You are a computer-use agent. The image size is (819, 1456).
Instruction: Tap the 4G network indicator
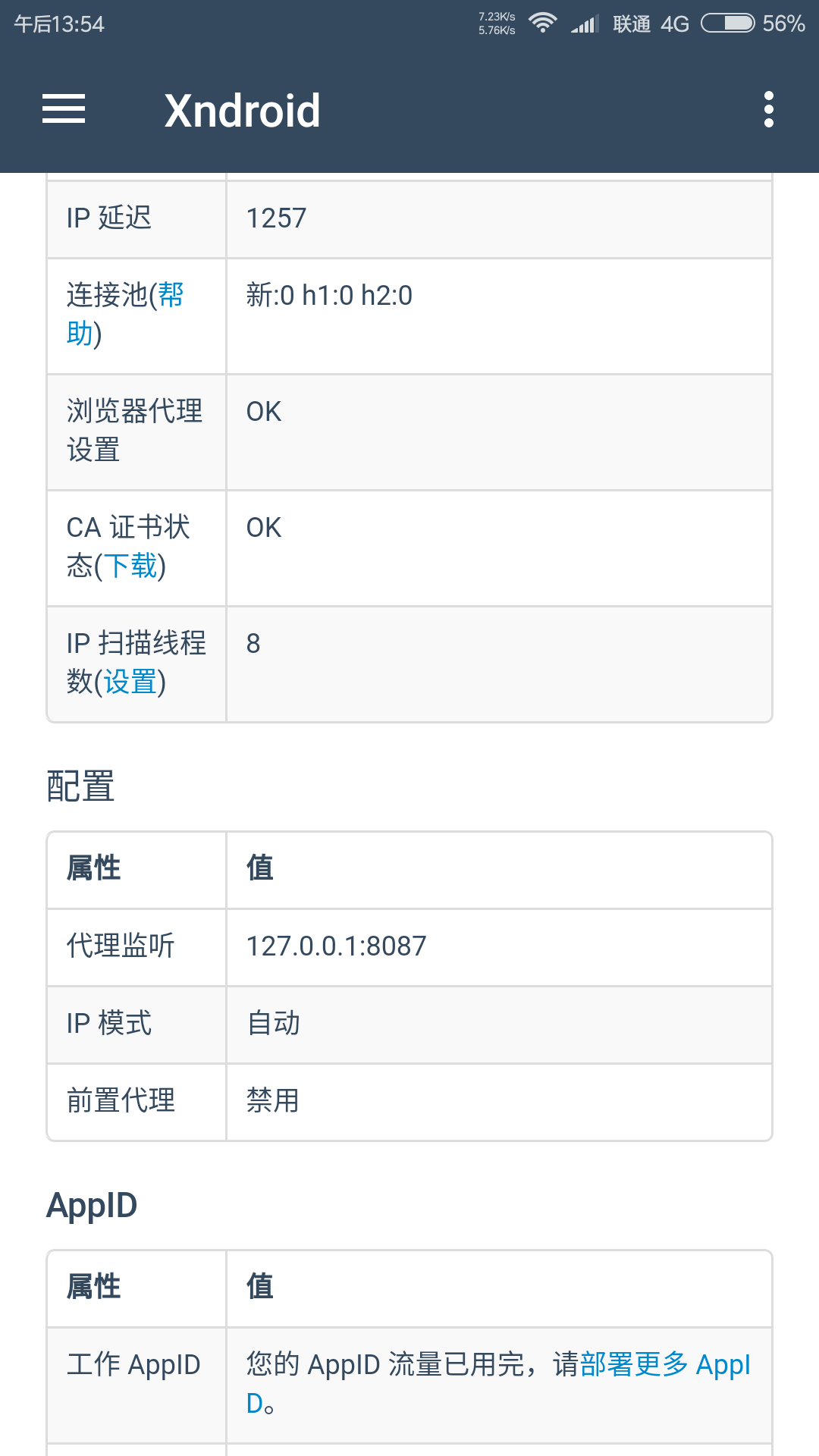click(675, 23)
